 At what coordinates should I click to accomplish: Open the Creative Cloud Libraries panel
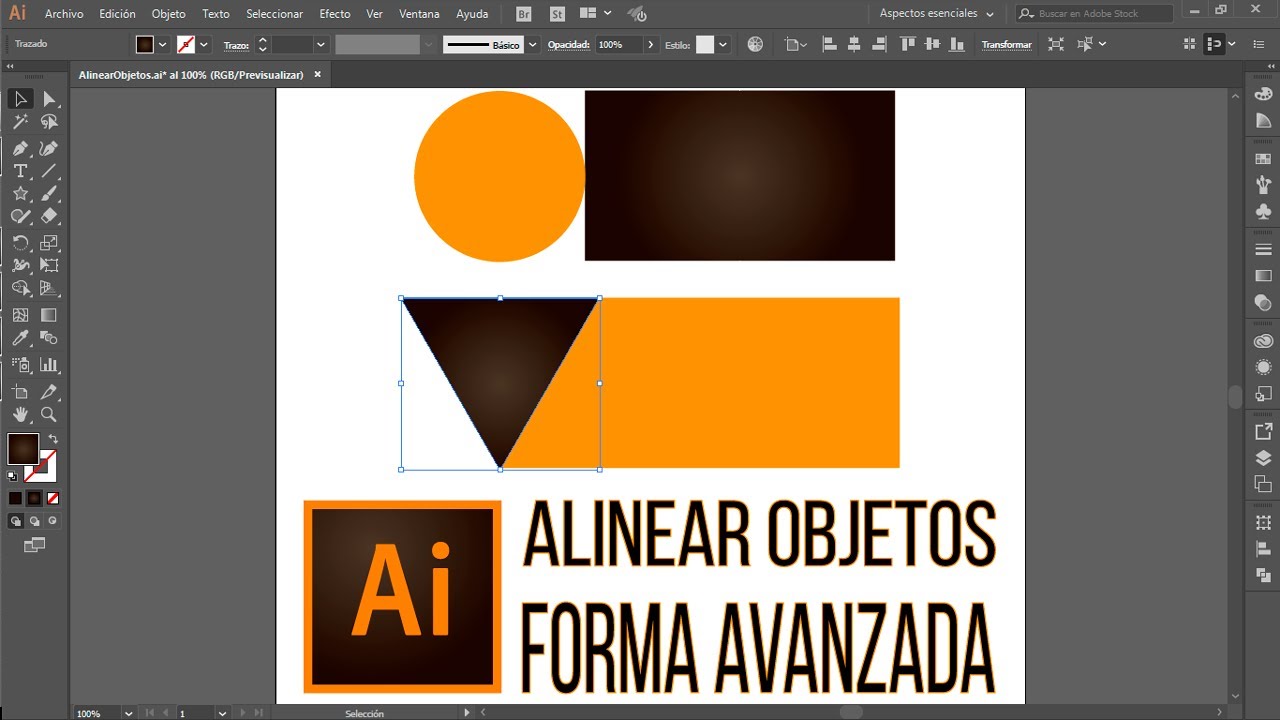[1263, 341]
